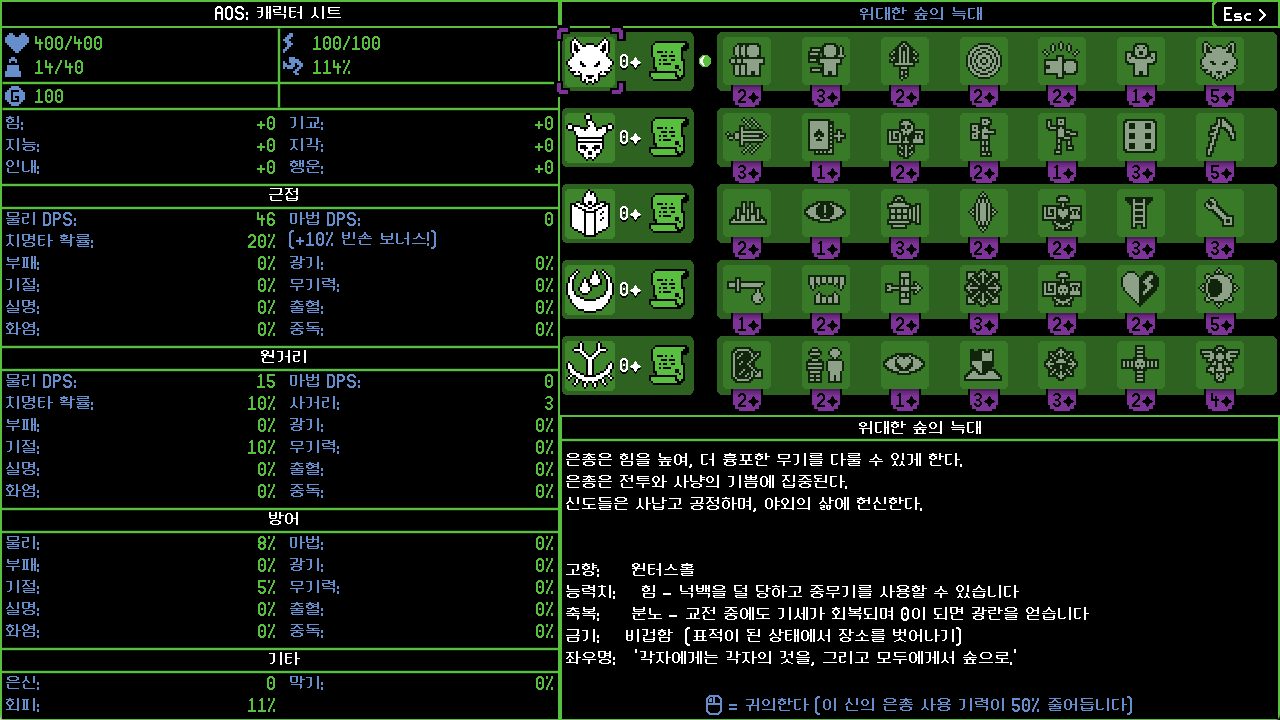Open the scroll icon next to the wolf deity
This screenshot has width=1280, height=720.
coord(669,61)
